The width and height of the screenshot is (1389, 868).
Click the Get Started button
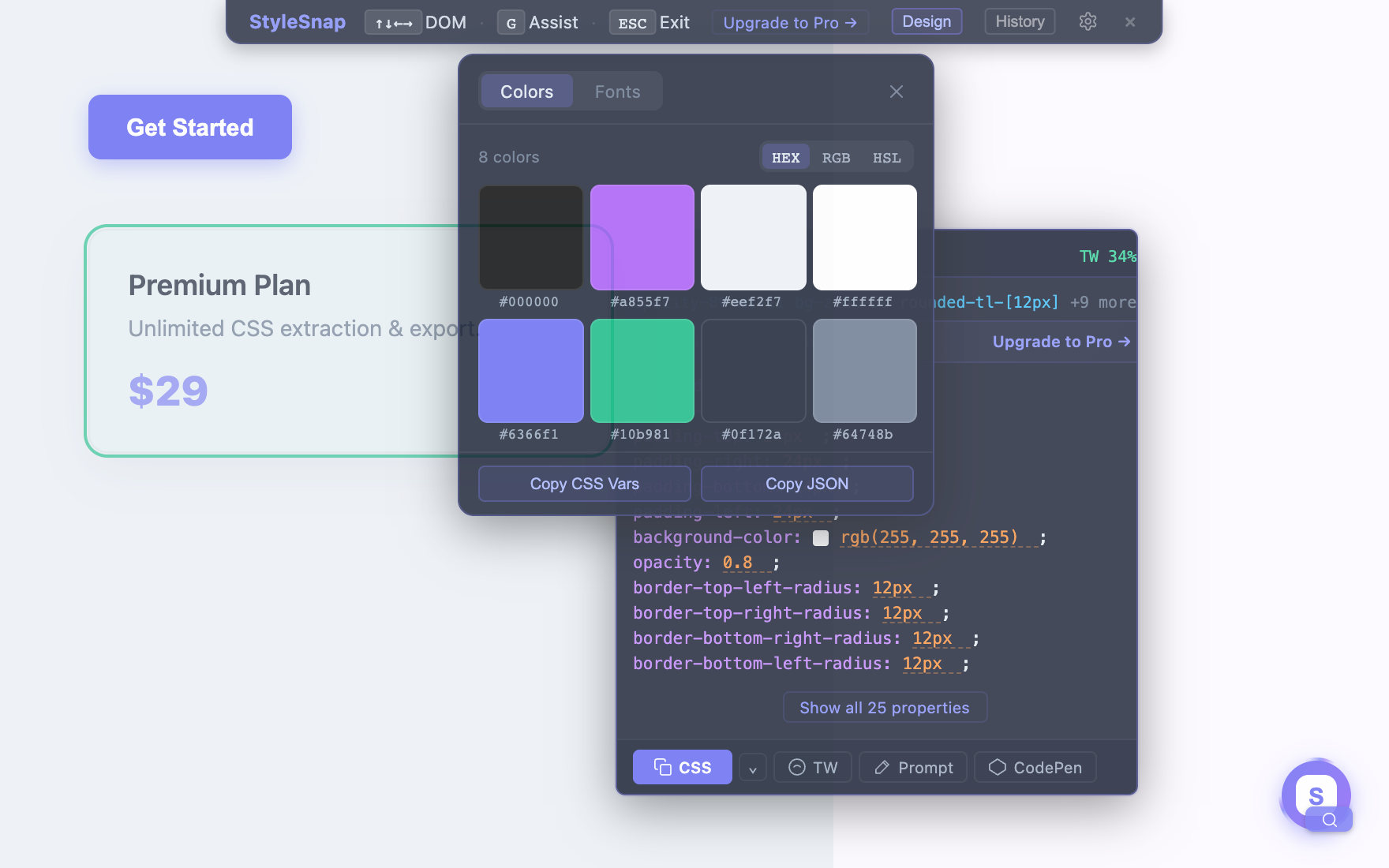tap(190, 127)
